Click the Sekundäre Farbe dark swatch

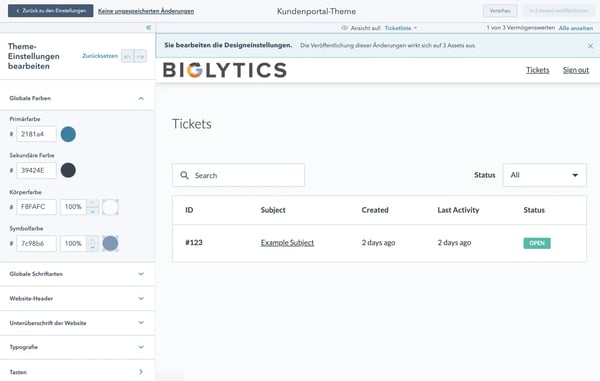tap(68, 170)
